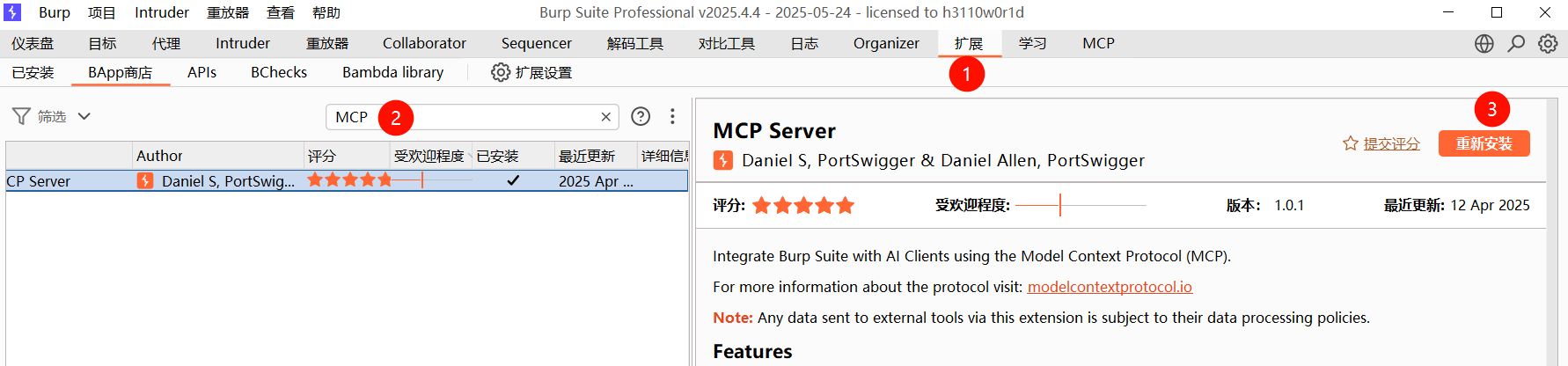Click the version value 1.0.1
Screen dimensions: 1568x366
[1289, 205]
